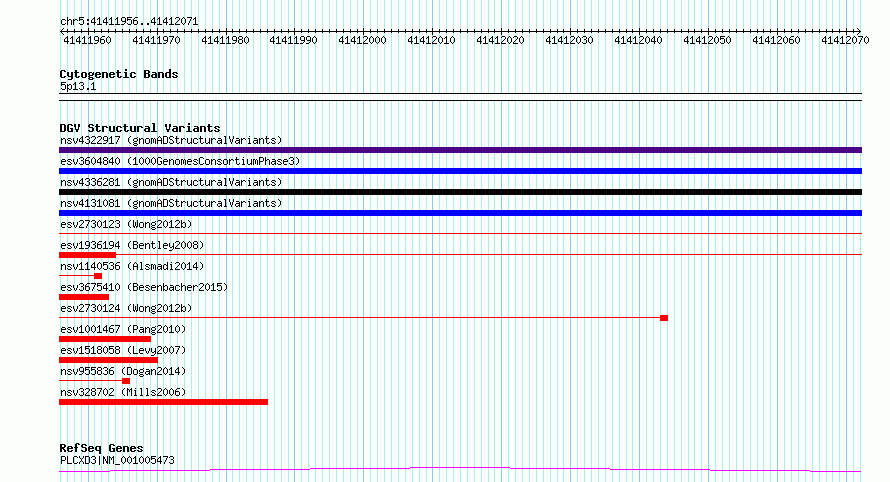
Task: Open the DGV Structural Variants track title
Action: coord(140,128)
